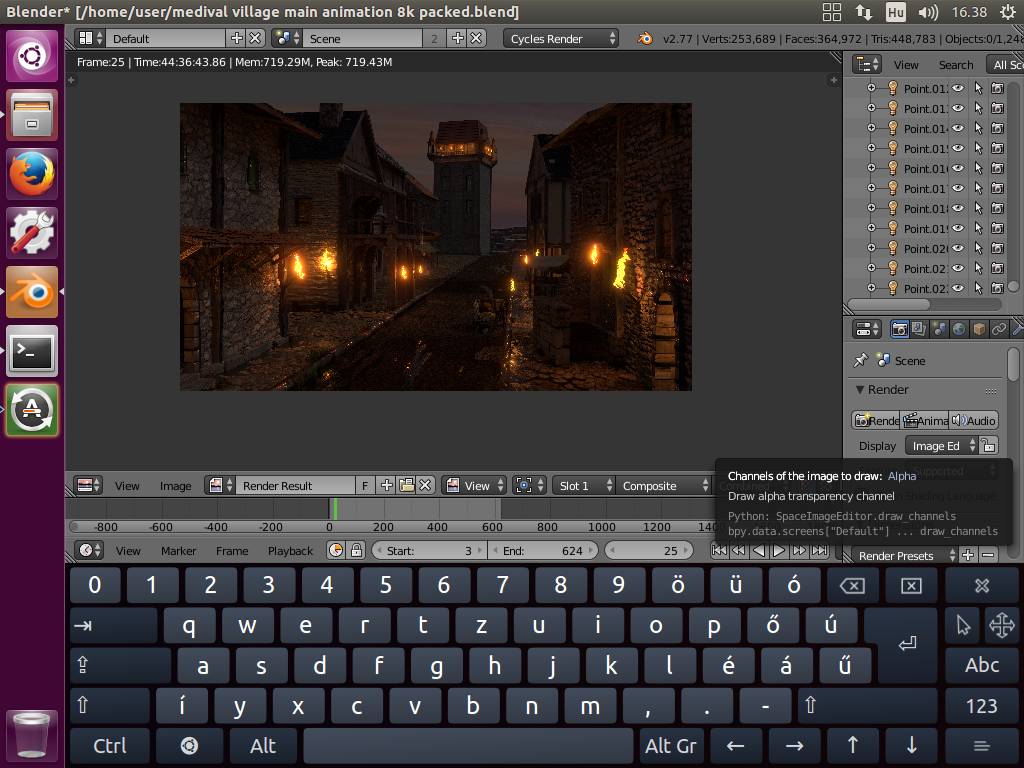Launch Firefox from the Ubuntu dock
Screen dimensions: 1024x768
[32, 174]
